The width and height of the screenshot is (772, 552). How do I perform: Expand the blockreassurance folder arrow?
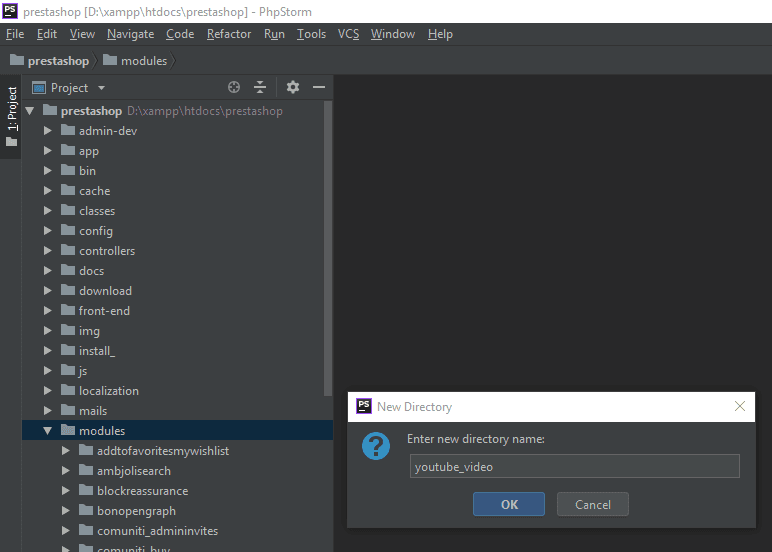click(65, 491)
